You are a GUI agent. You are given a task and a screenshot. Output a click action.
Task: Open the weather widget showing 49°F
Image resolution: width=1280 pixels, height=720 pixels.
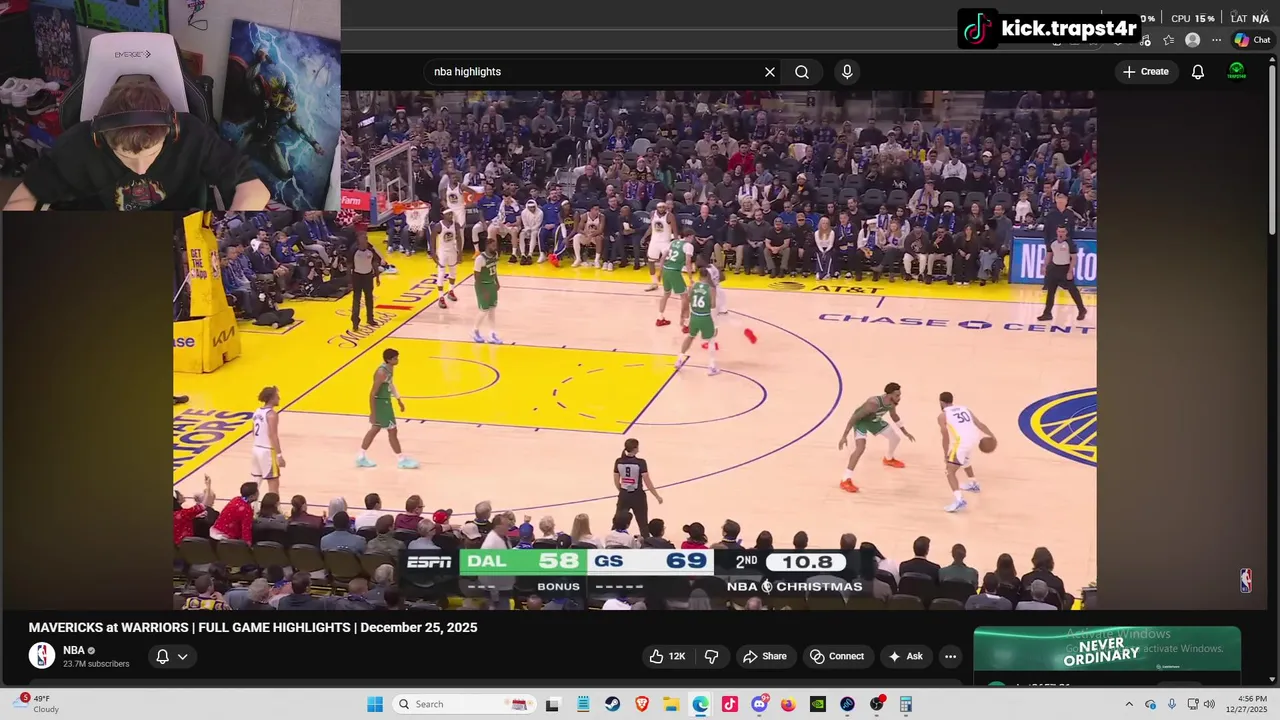[x=37, y=704]
